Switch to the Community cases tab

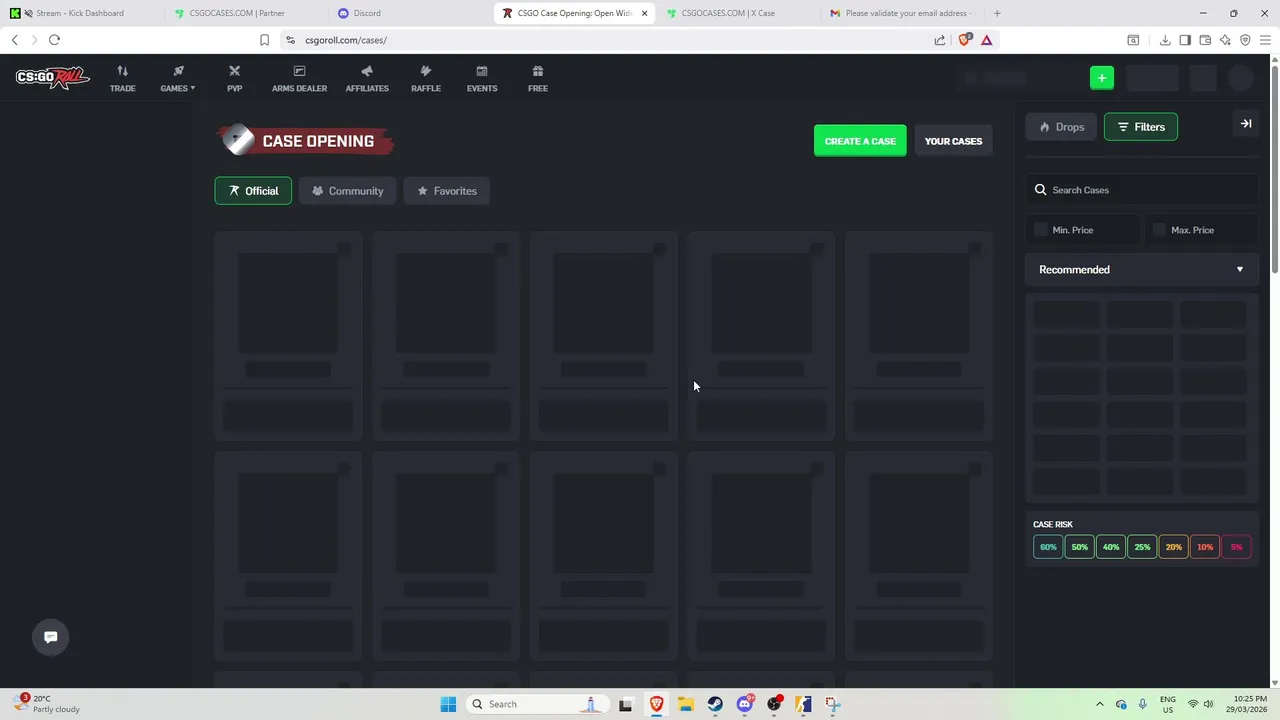347,191
